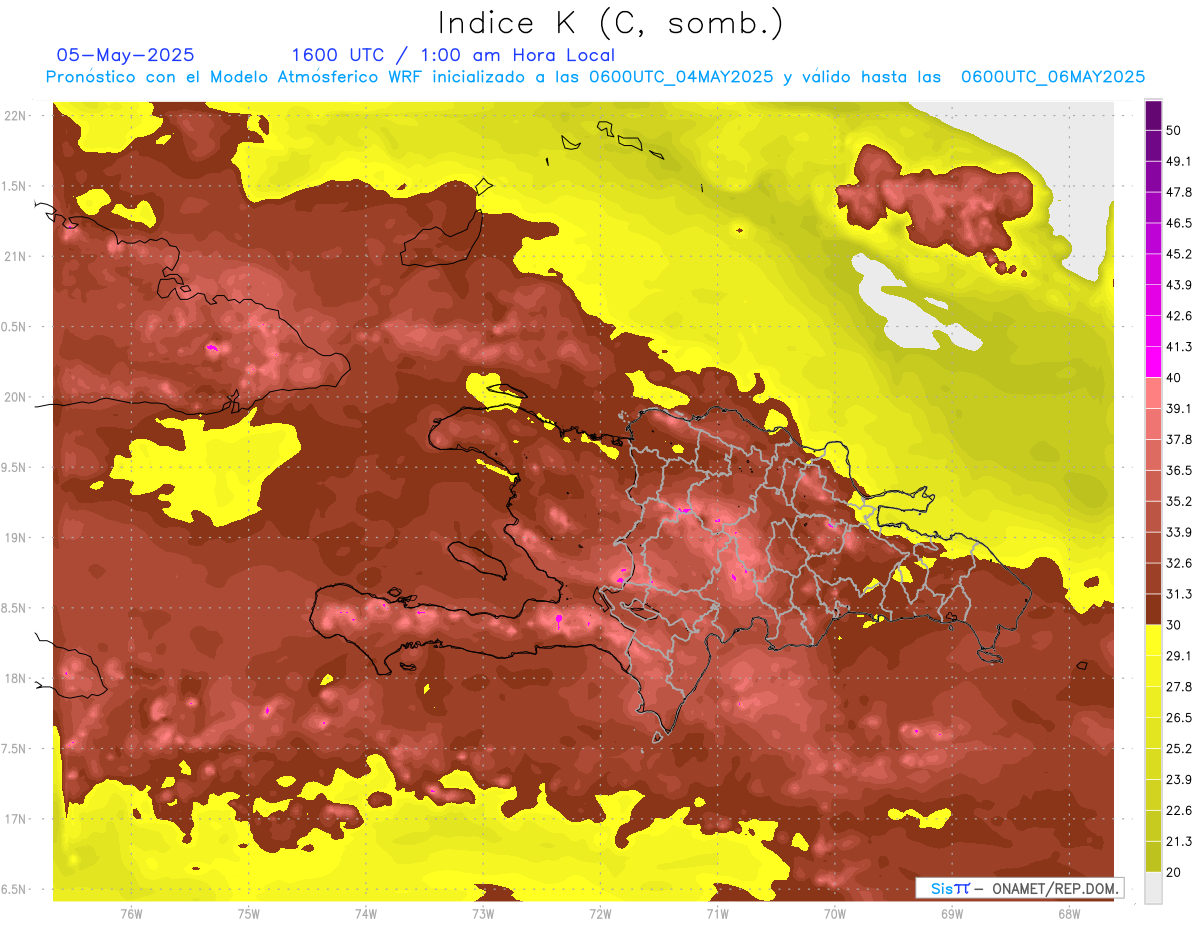
Task: Click the "39.1" color scale value
Action: (x=1179, y=408)
